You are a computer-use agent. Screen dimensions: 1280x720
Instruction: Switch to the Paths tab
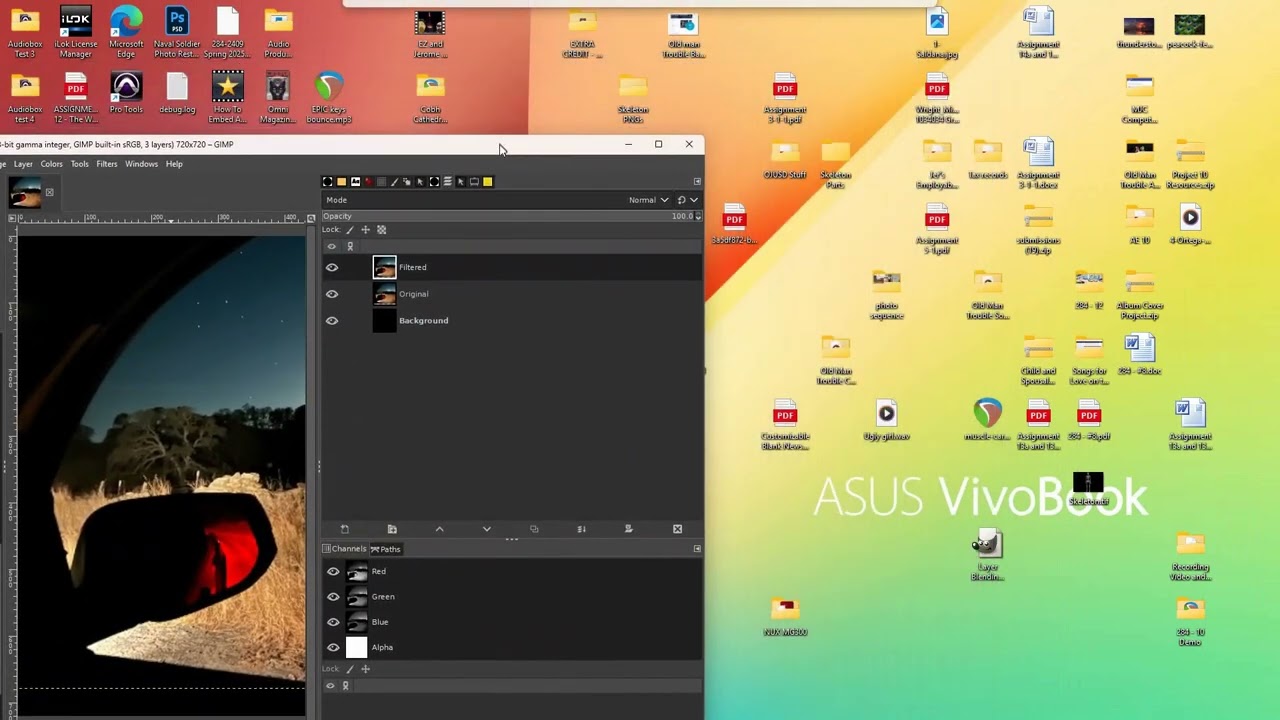pos(386,549)
